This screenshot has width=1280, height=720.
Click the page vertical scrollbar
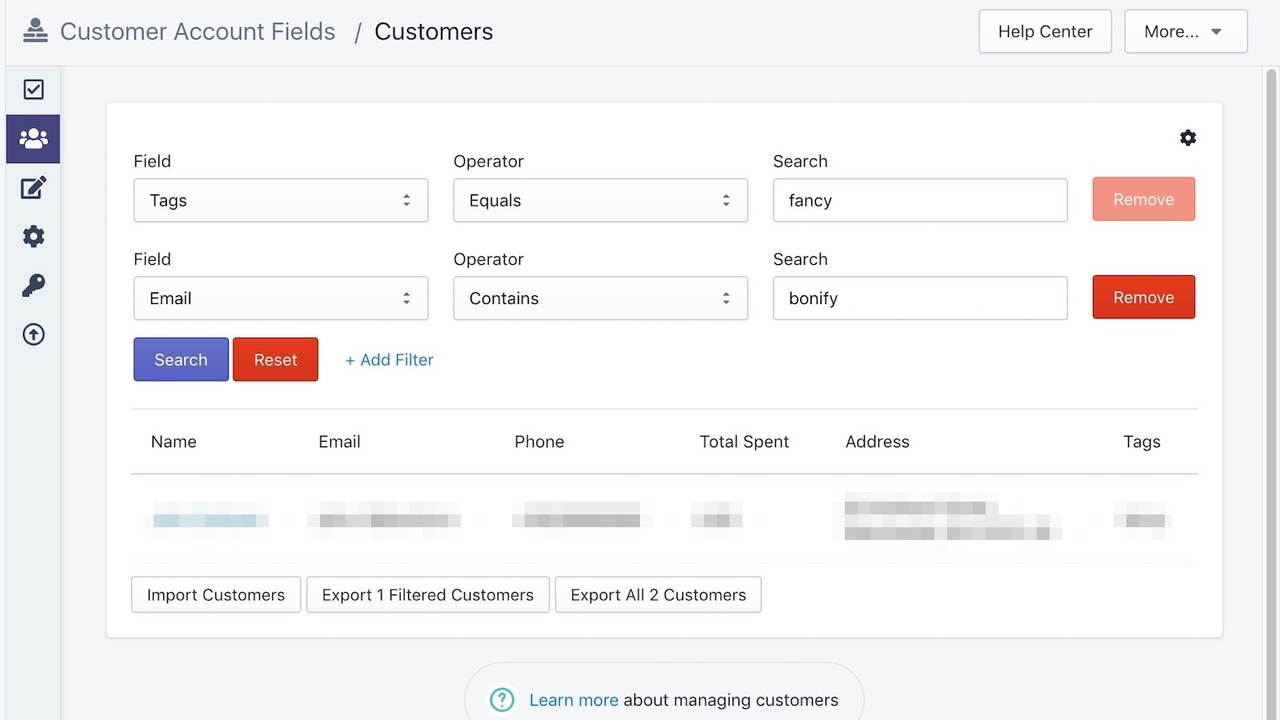tap(1272, 392)
